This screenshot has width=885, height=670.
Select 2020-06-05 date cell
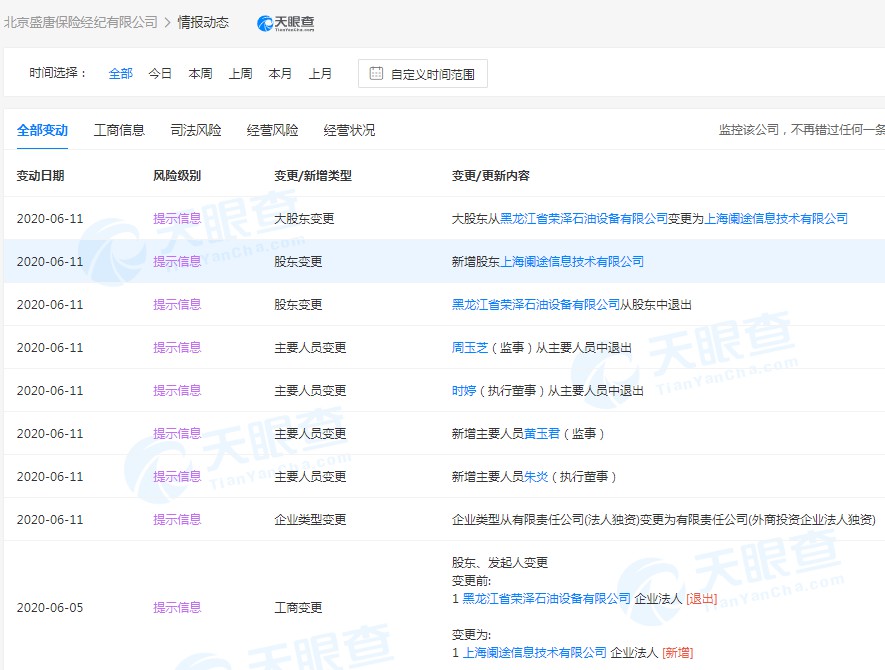click(50, 607)
